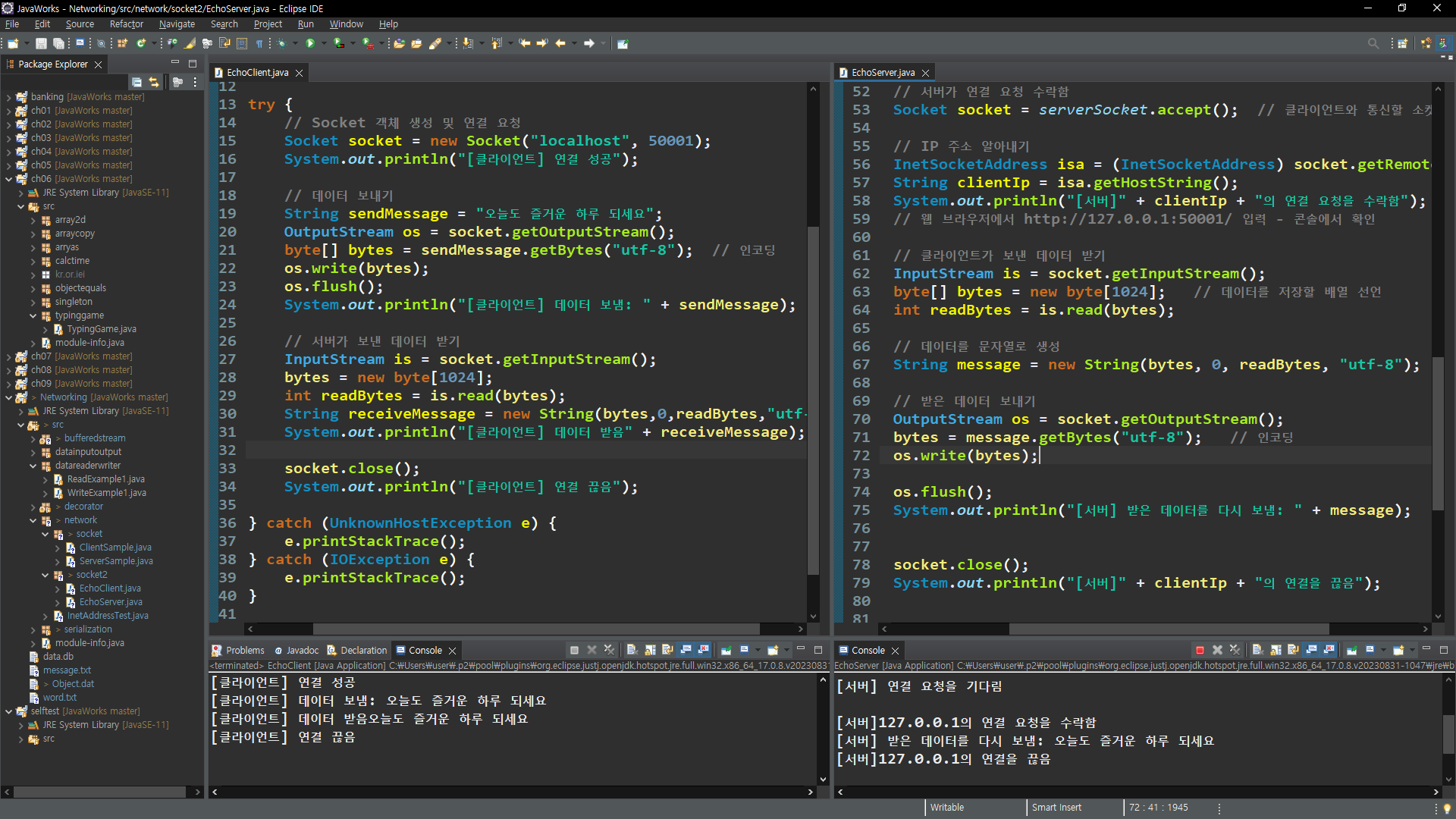Click the green Run button in toolbar

click(310, 43)
